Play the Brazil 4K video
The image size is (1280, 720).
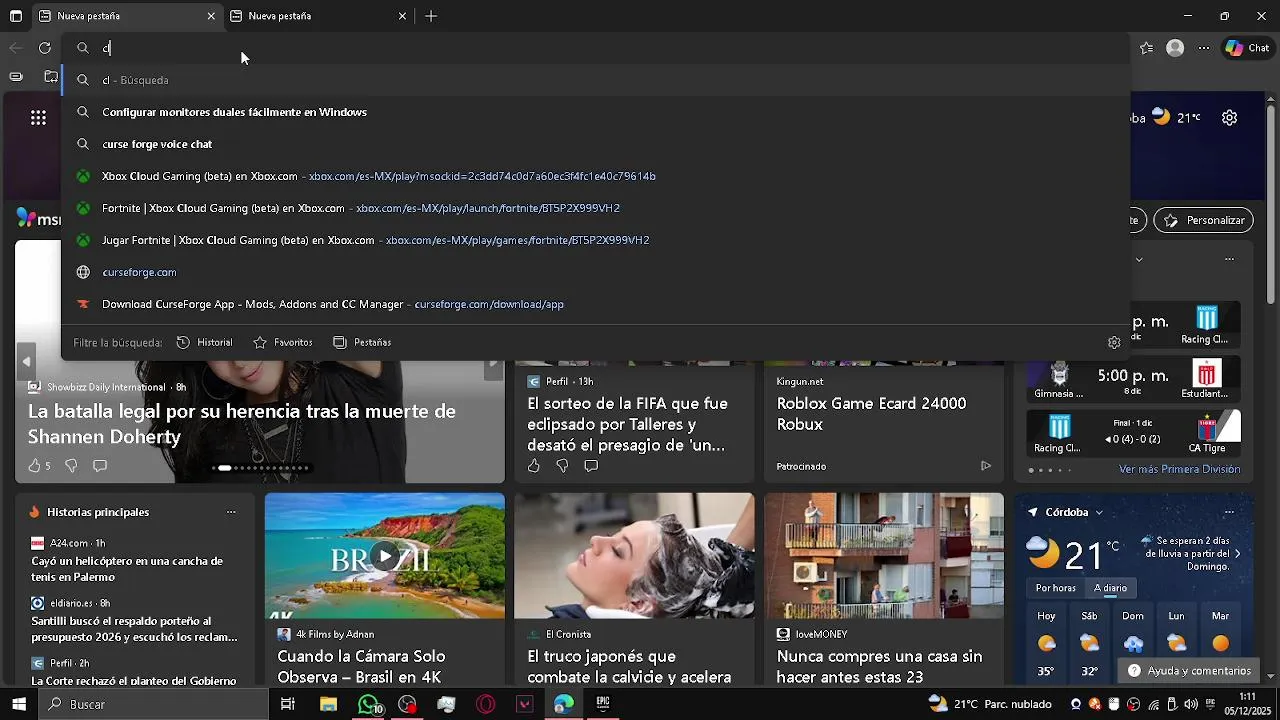(385, 556)
